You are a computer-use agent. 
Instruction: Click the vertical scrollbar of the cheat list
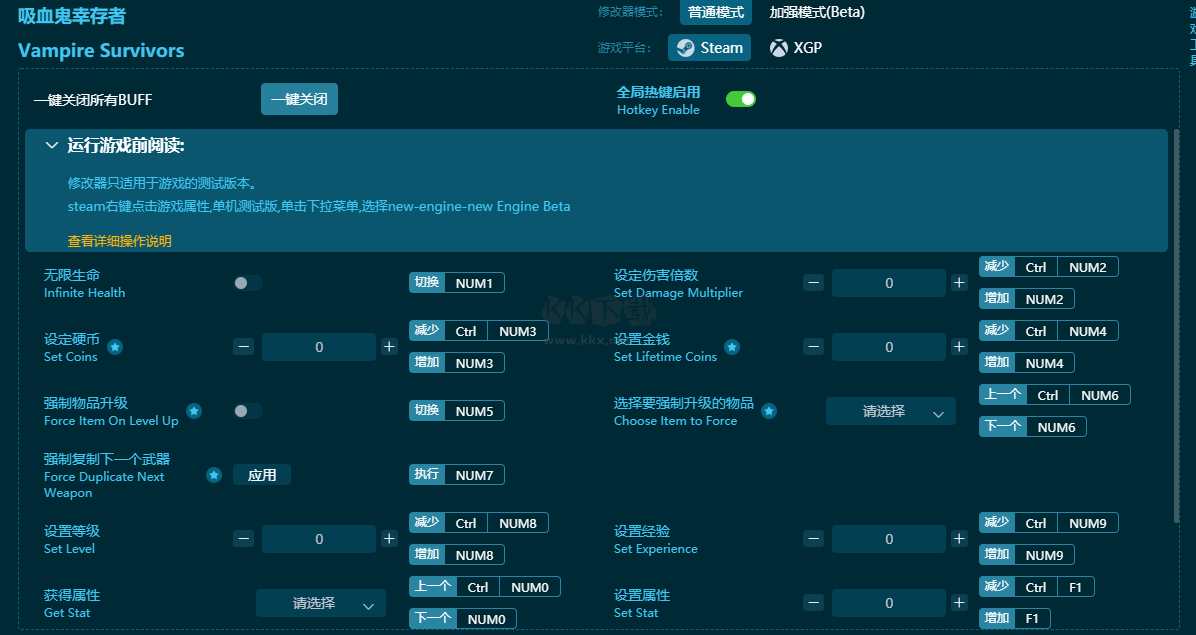[1176, 326]
